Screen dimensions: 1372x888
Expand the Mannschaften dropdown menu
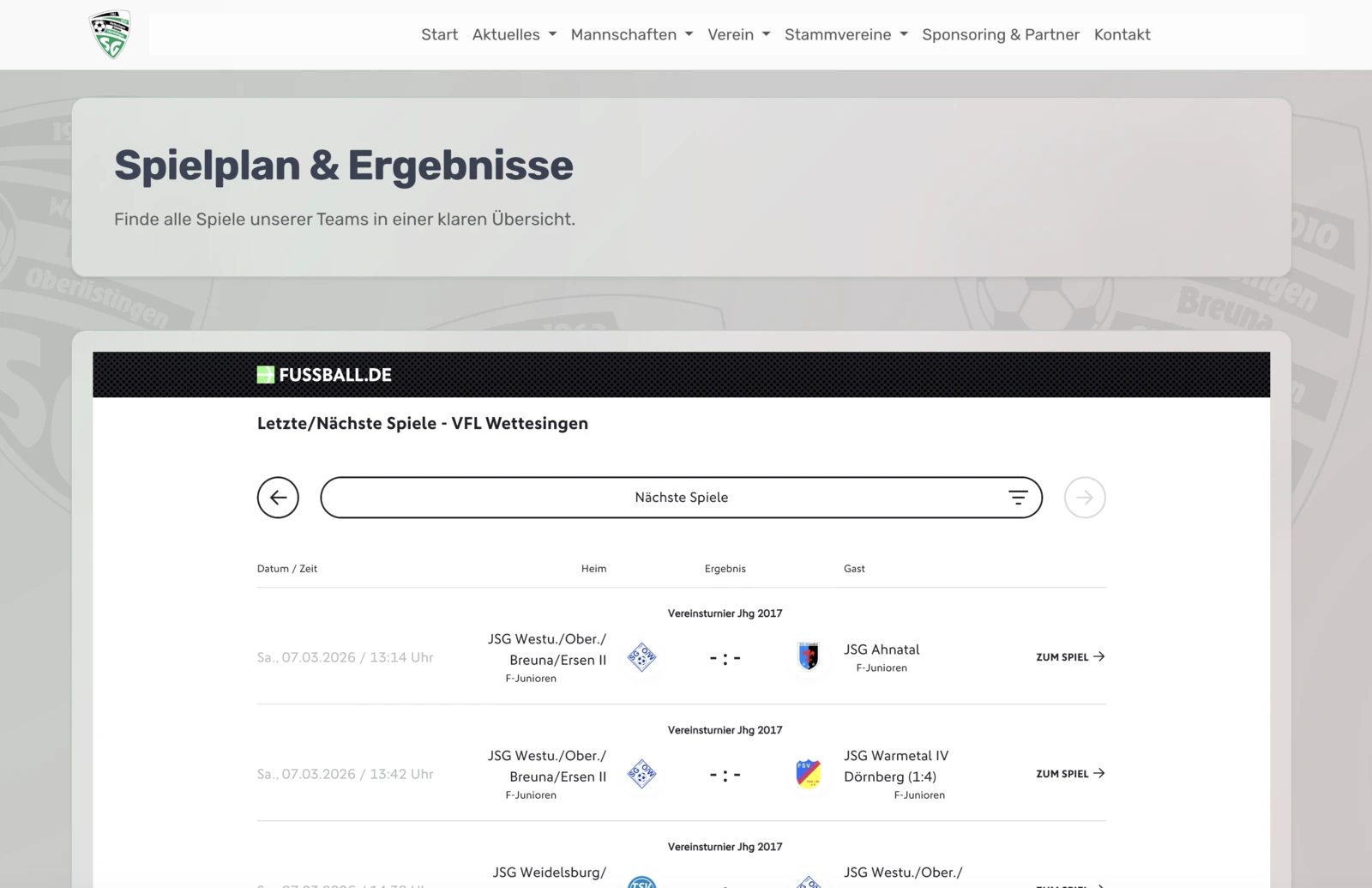(x=631, y=35)
